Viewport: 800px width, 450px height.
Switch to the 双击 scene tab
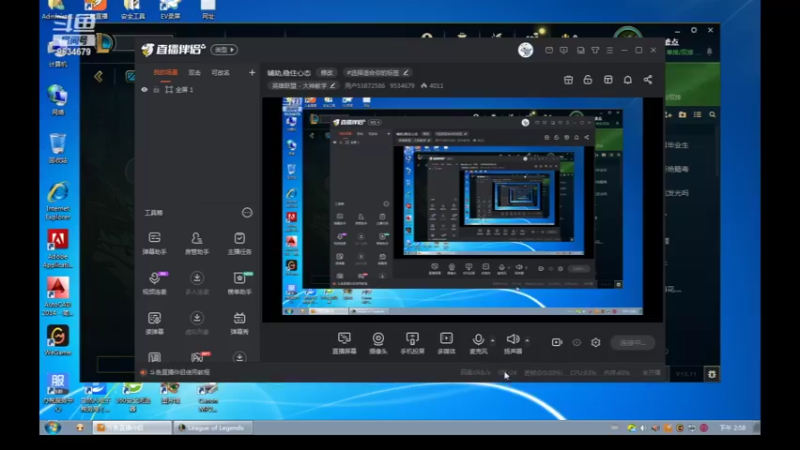pyautogui.click(x=194, y=73)
